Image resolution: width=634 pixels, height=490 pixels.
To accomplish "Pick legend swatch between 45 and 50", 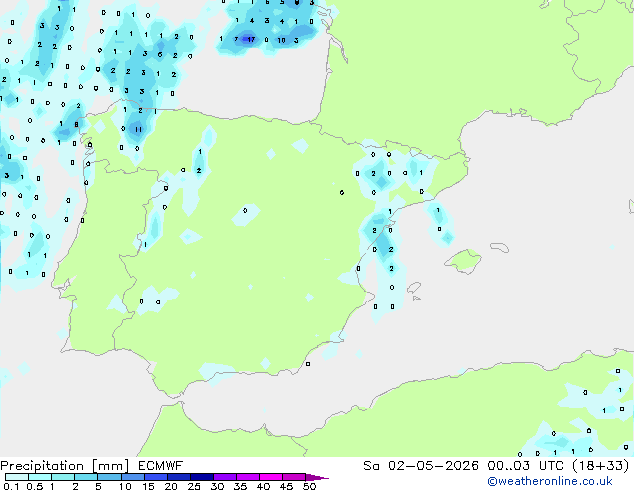I will (x=294, y=477).
